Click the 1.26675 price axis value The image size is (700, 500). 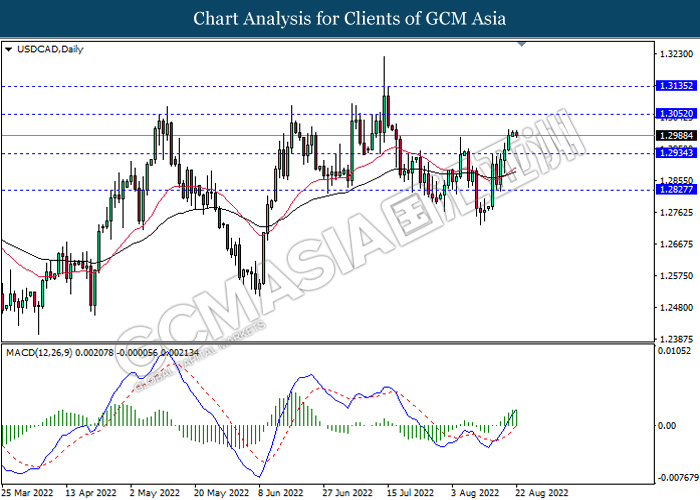point(676,244)
